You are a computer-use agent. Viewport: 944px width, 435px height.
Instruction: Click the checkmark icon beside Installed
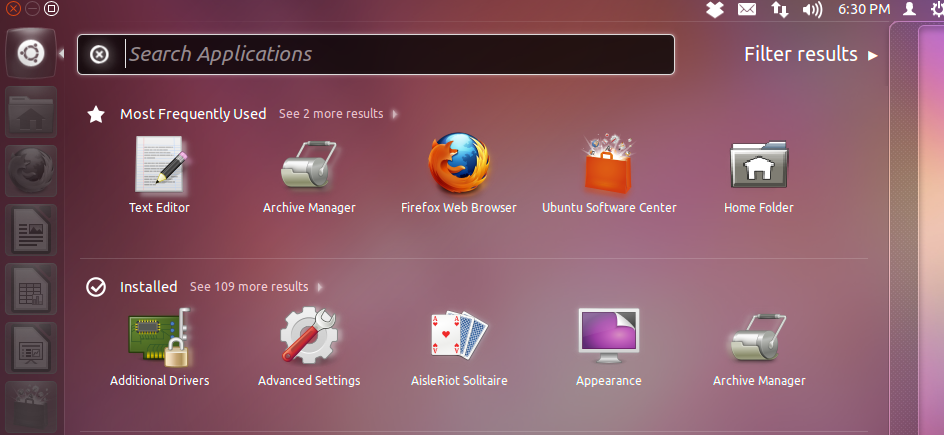pos(96,287)
